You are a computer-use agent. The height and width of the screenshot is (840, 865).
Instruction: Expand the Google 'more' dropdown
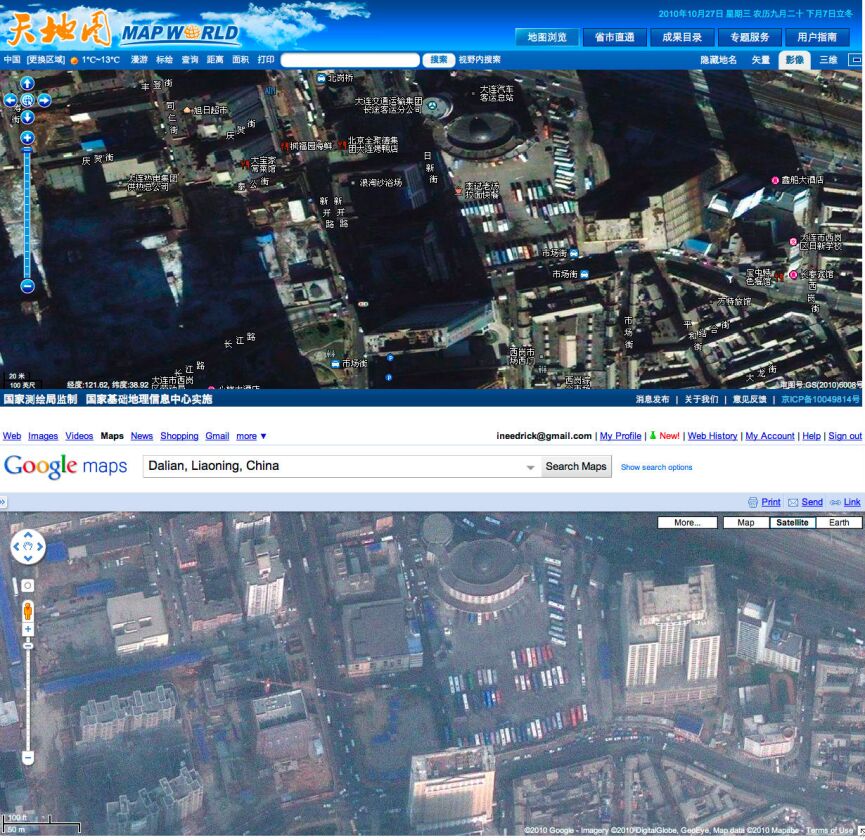pos(251,436)
